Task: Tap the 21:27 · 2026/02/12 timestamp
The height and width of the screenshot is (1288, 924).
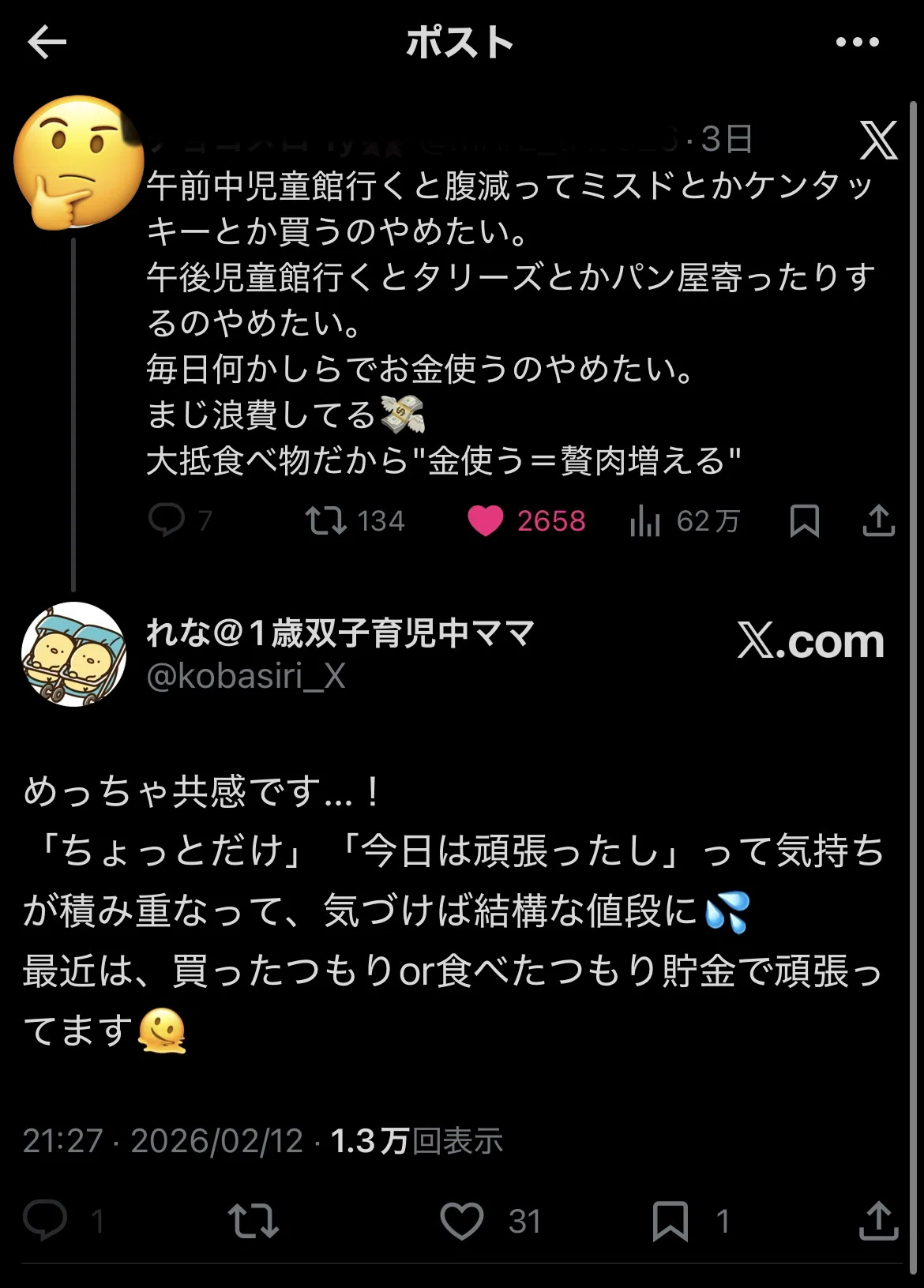Action: point(163,1140)
